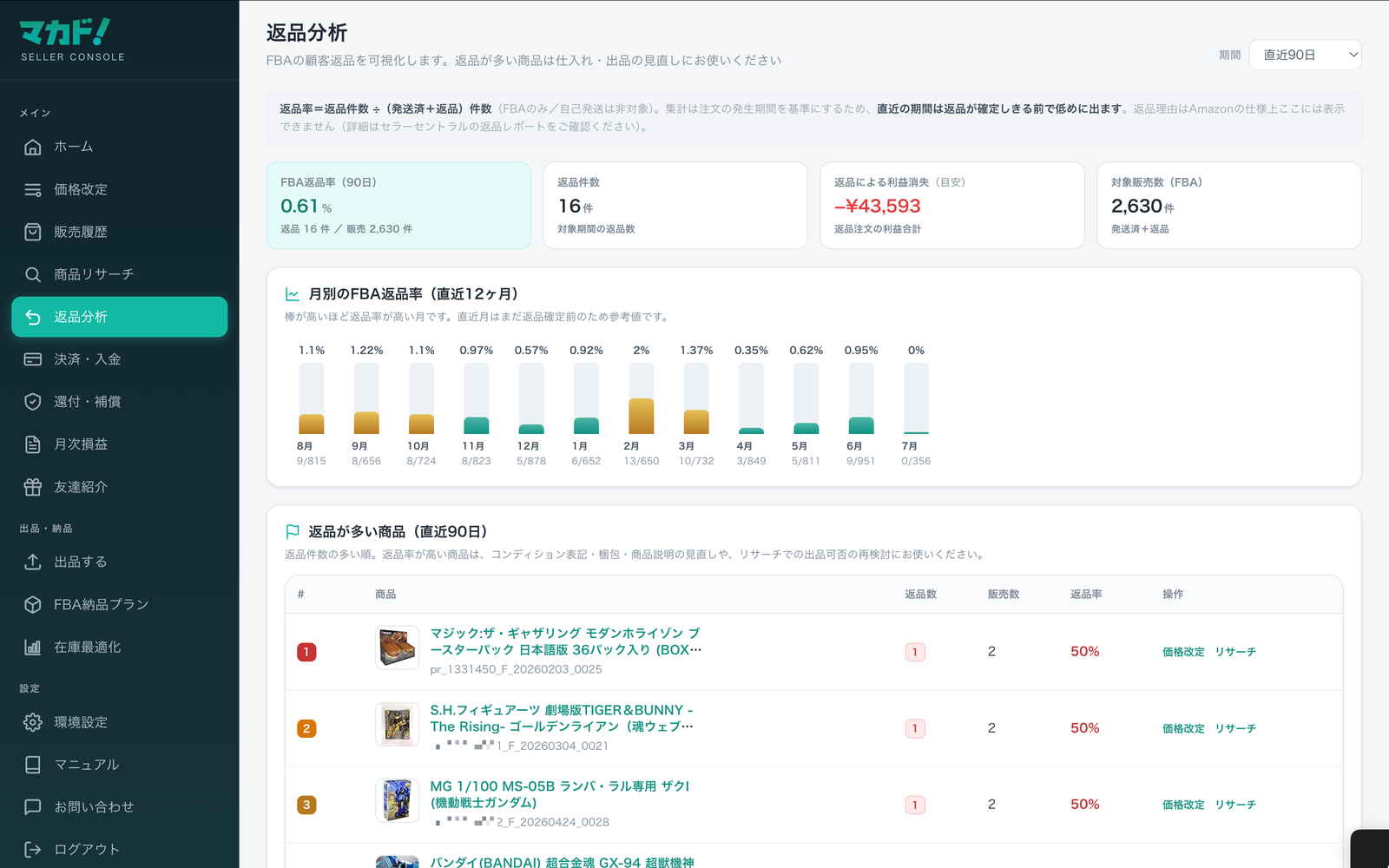1389x868 pixels.
Task: Click 価格改定 link for マジック:ザ・ギャザリング row
Action: click(x=1183, y=652)
